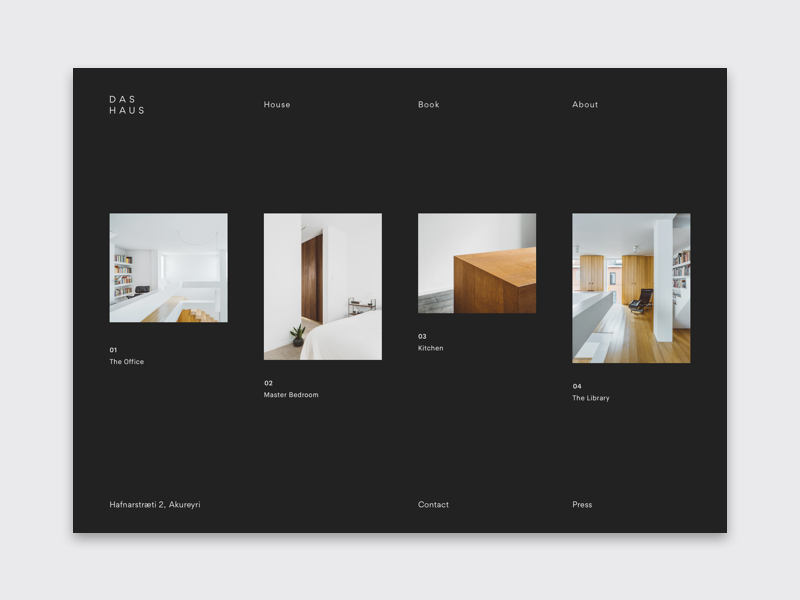Select the Master Bedroom photo

[x=322, y=287]
